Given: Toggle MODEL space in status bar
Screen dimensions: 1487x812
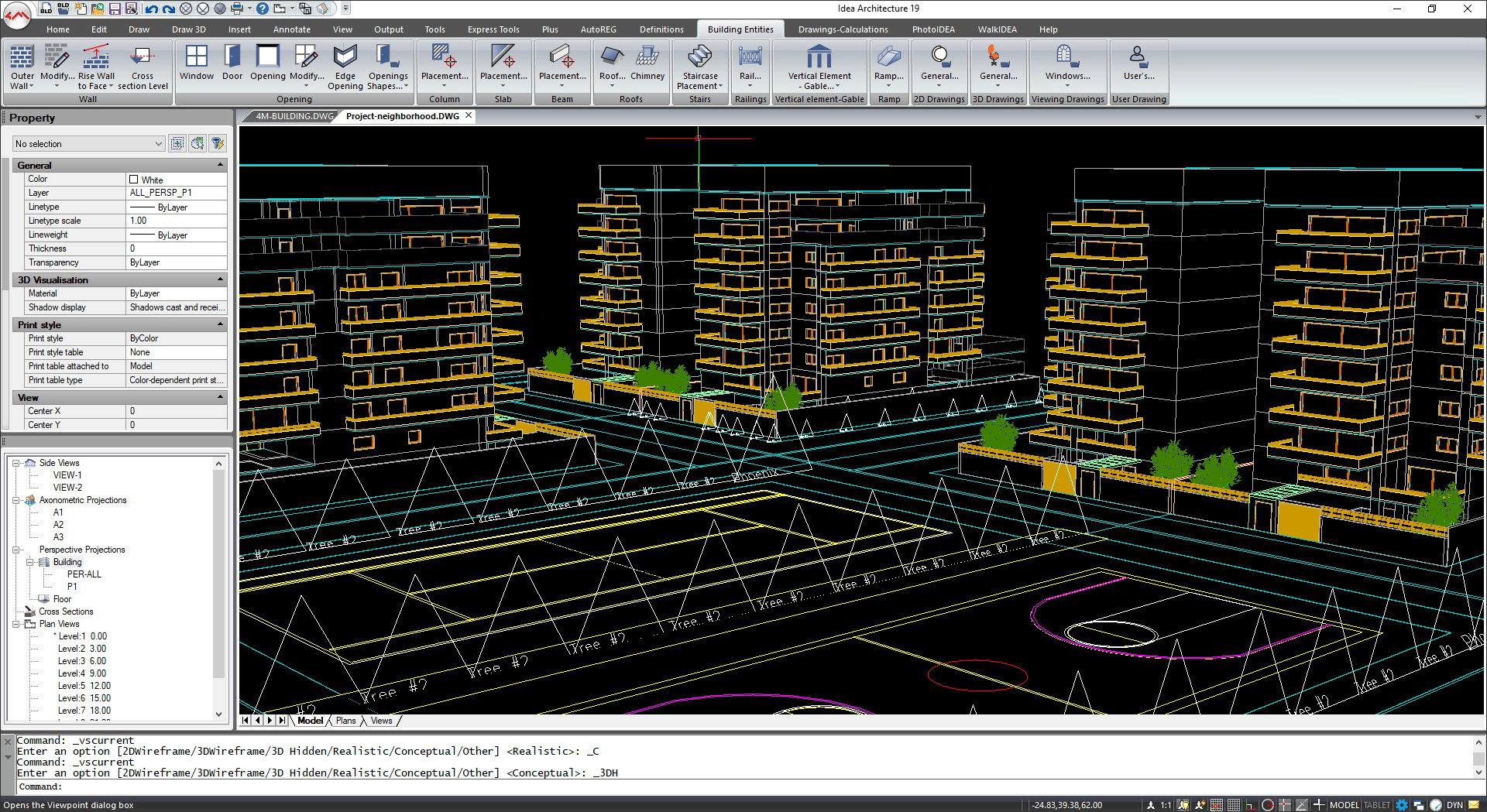Looking at the screenshot, I should tap(1344, 805).
